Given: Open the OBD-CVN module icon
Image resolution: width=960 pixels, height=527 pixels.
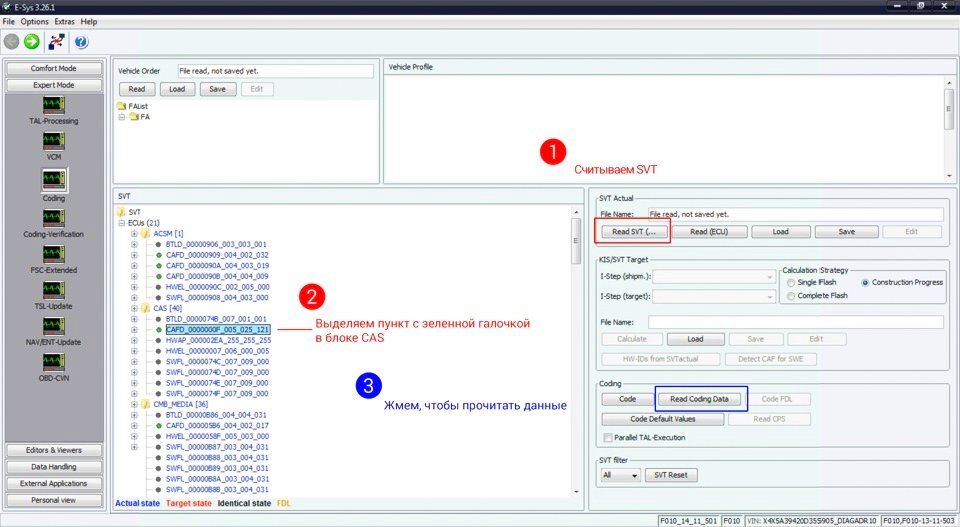Looking at the screenshot, I should 54,362.
